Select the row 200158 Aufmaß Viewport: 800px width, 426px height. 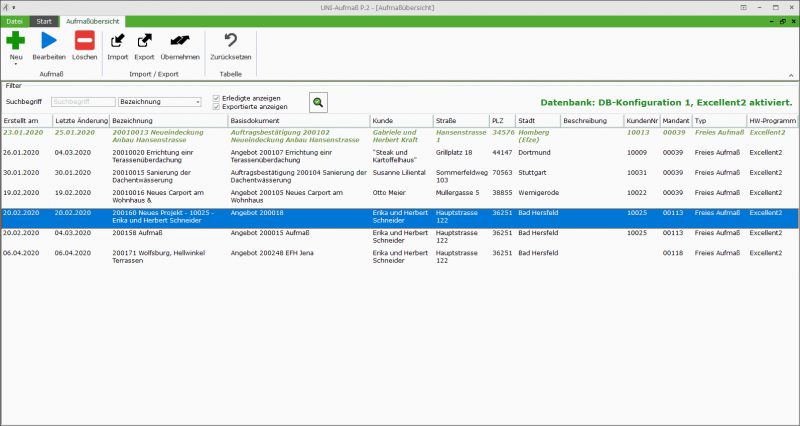point(399,237)
